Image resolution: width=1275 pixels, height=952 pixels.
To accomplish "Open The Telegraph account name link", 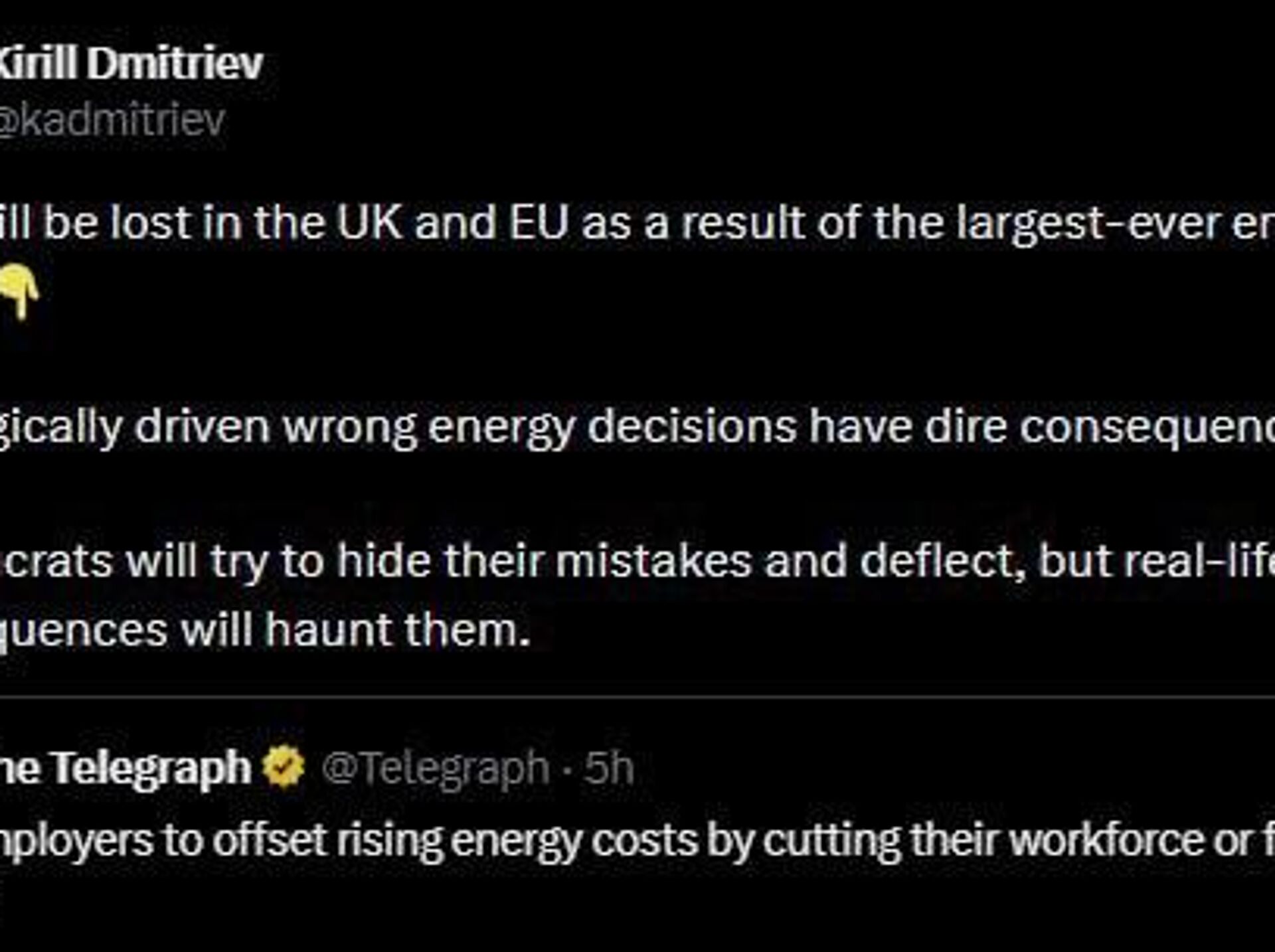I will click(x=126, y=768).
